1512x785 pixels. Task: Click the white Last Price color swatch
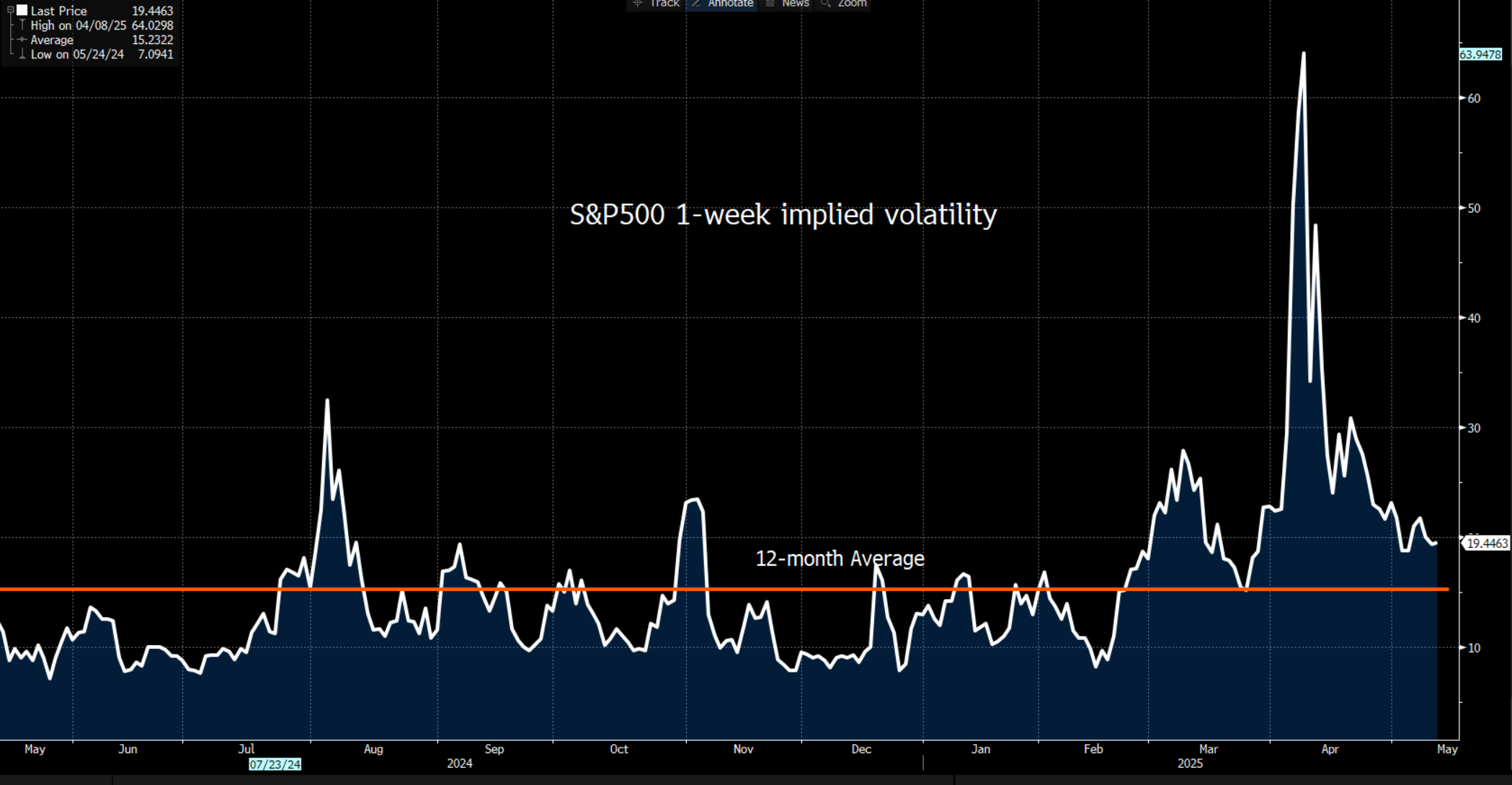(22, 10)
